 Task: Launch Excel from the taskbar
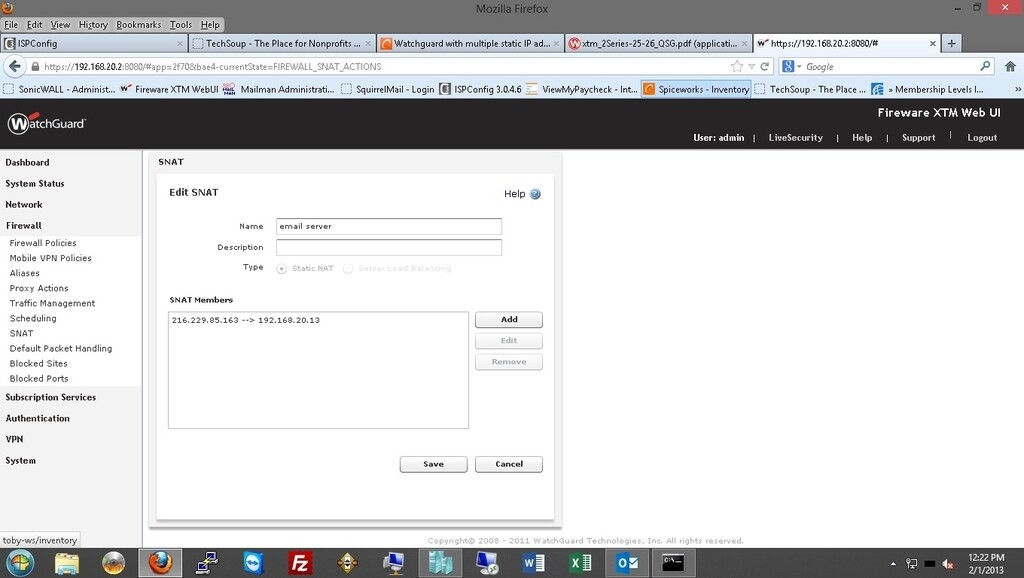click(x=580, y=563)
